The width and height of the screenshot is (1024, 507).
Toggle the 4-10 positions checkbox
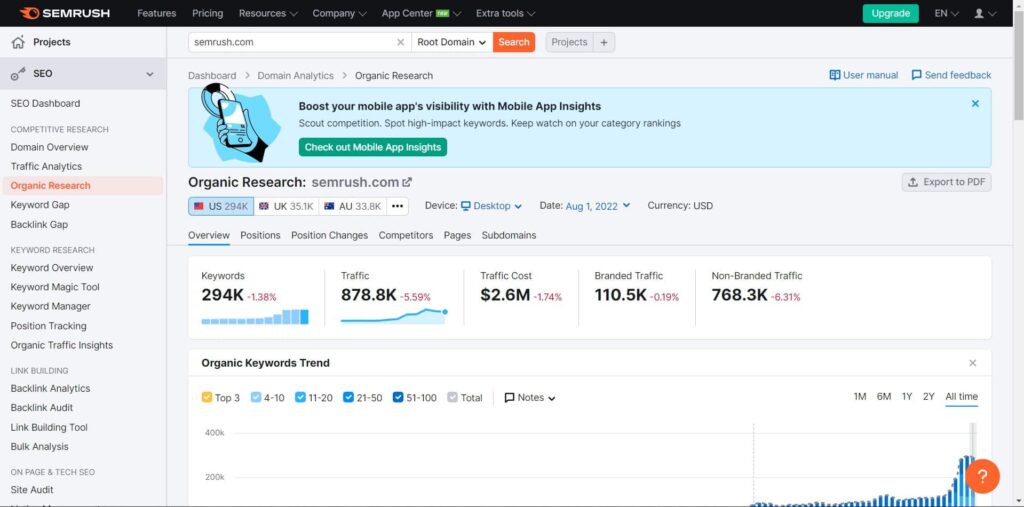256,397
